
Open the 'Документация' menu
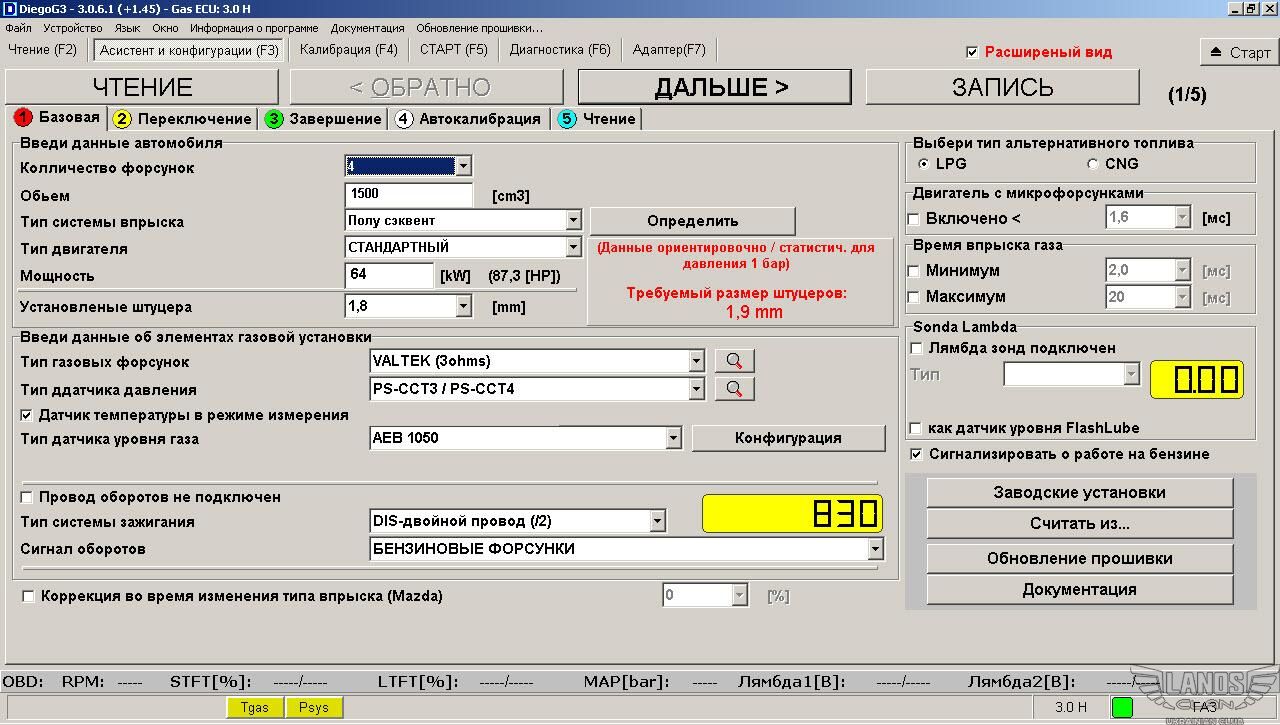pos(367,28)
